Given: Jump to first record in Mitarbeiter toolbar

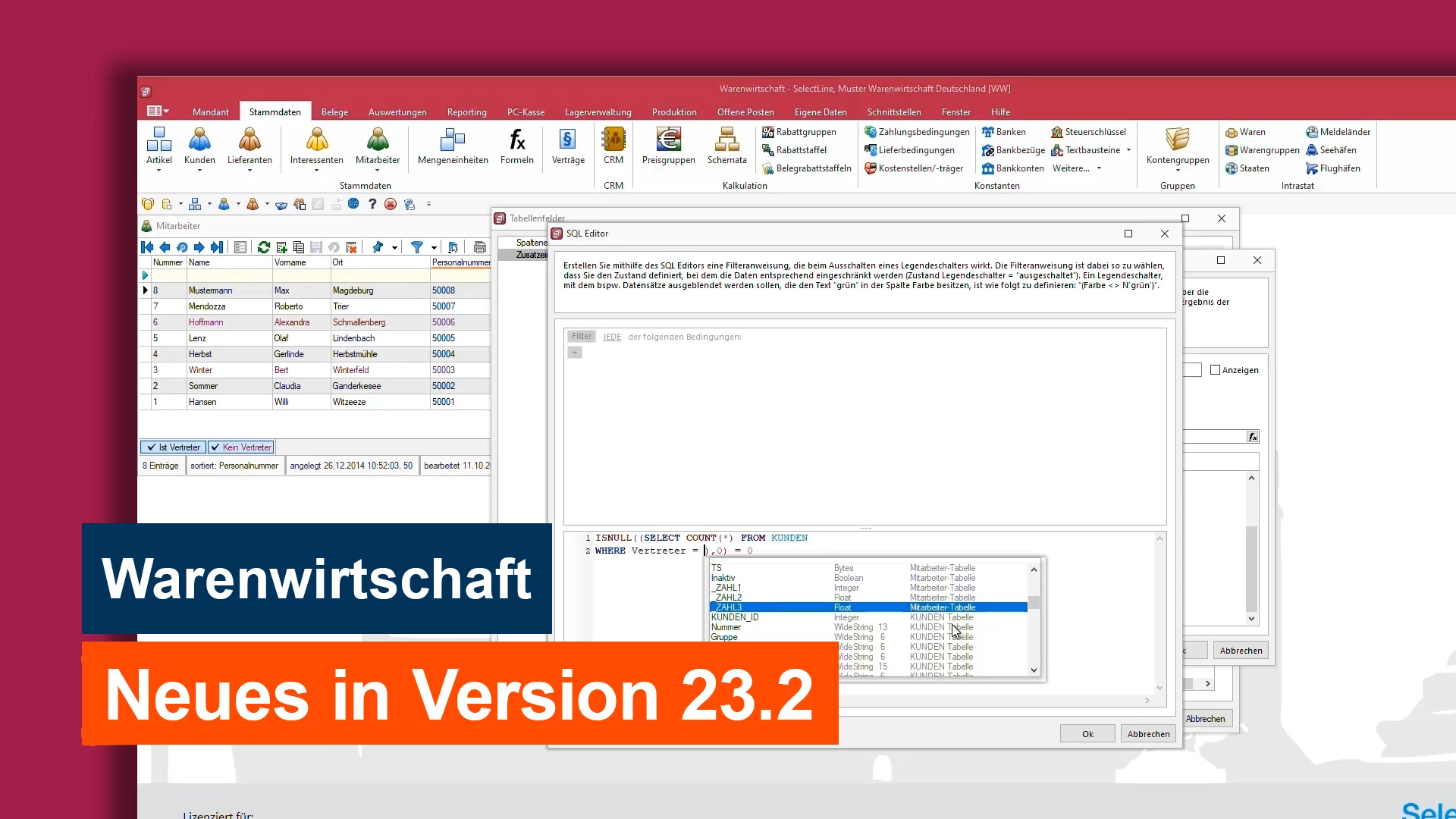Looking at the screenshot, I should coord(147,247).
